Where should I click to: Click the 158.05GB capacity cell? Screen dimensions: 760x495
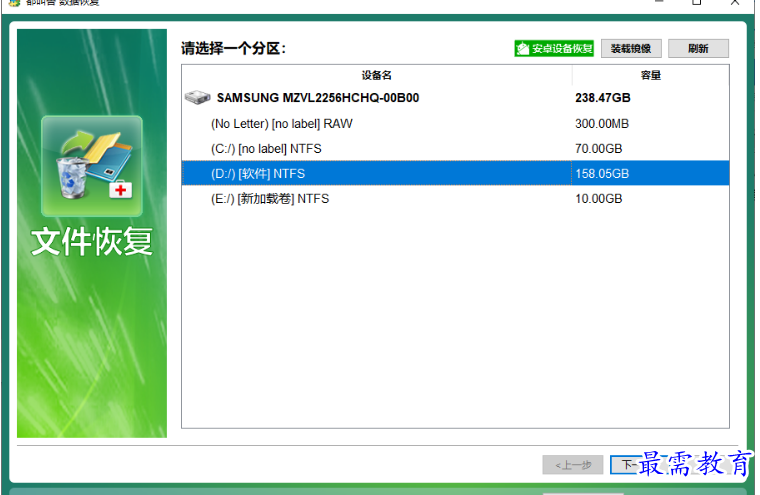[x=602, y=174]
